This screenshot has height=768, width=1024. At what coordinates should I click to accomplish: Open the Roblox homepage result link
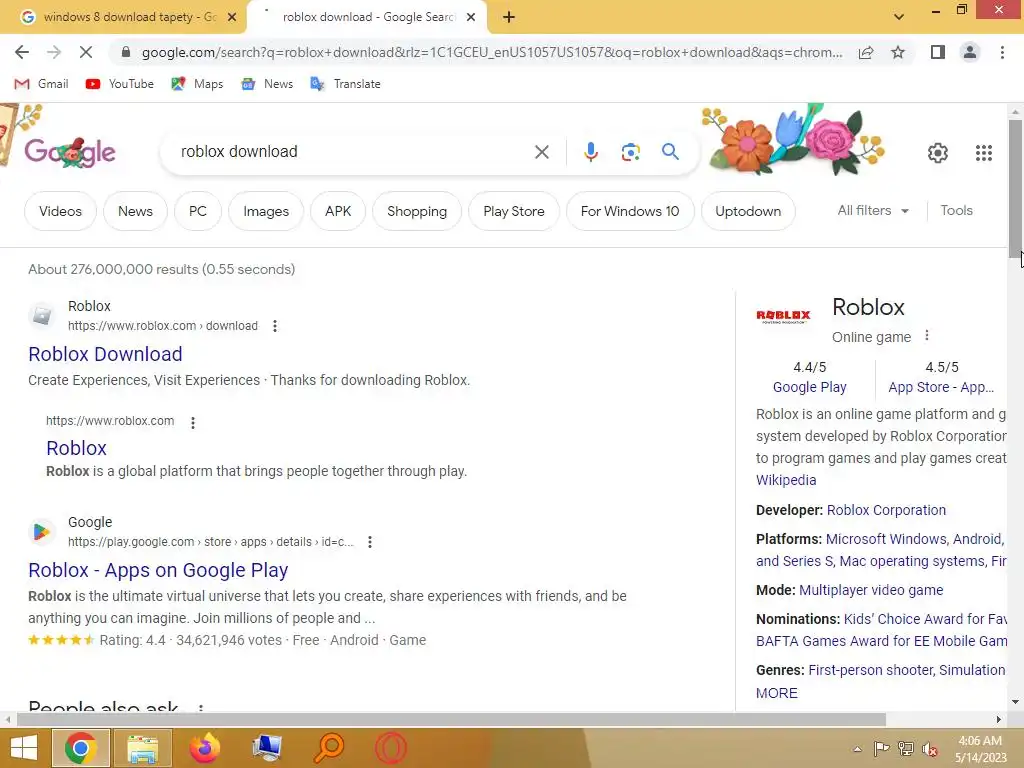point(76,448)
